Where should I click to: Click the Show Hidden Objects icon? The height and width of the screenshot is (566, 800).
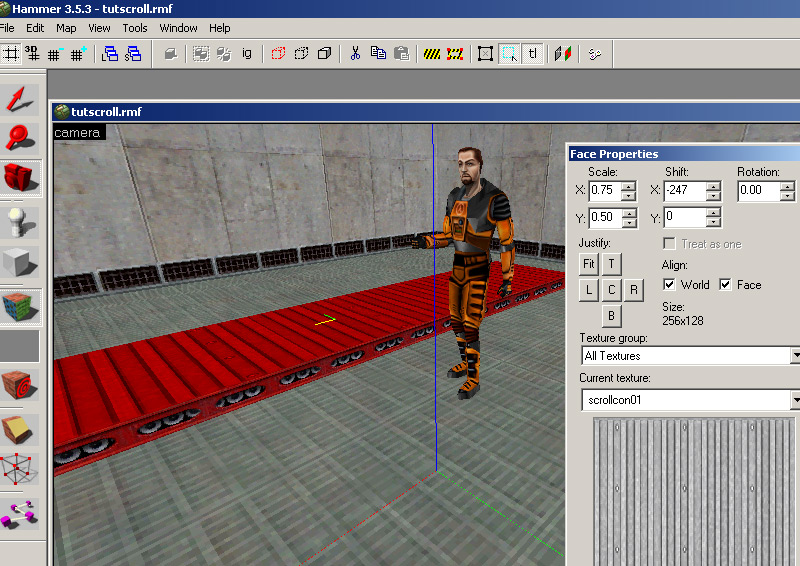pyautogui.click(x=324, y=54)
